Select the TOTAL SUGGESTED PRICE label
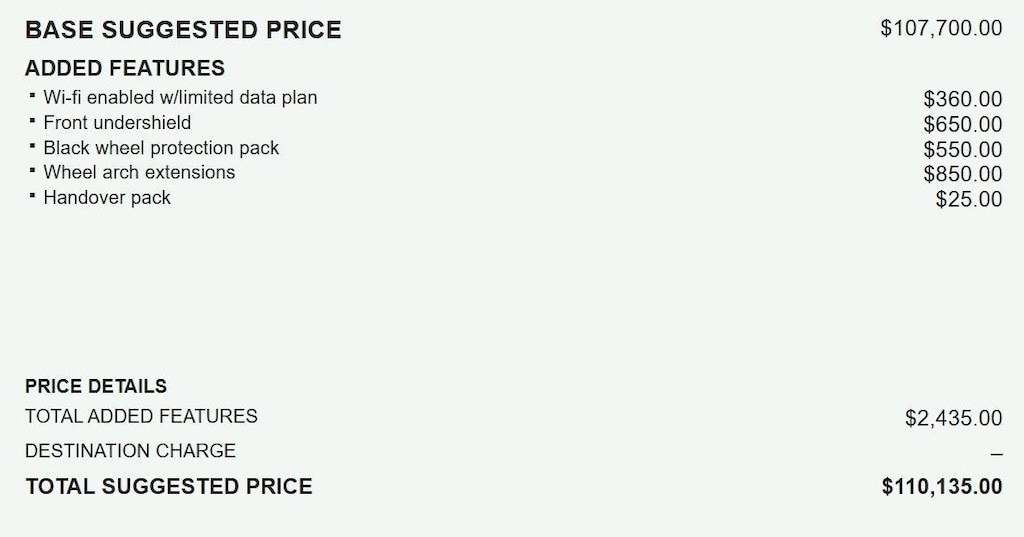 point(169,487)
